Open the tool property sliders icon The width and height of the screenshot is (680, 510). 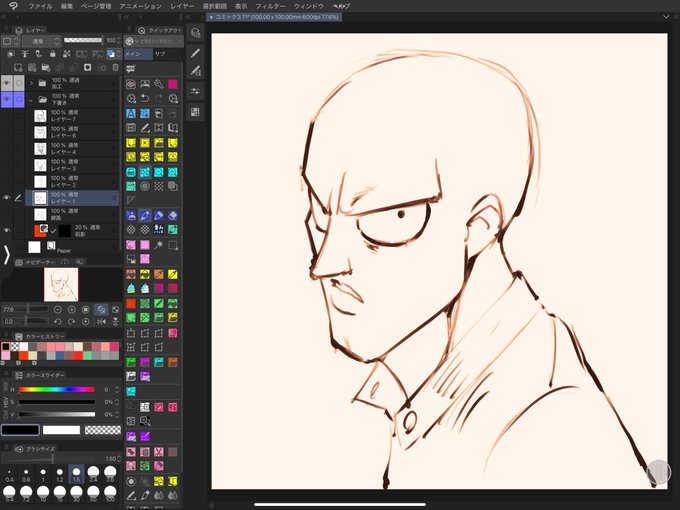coord(195,91)
